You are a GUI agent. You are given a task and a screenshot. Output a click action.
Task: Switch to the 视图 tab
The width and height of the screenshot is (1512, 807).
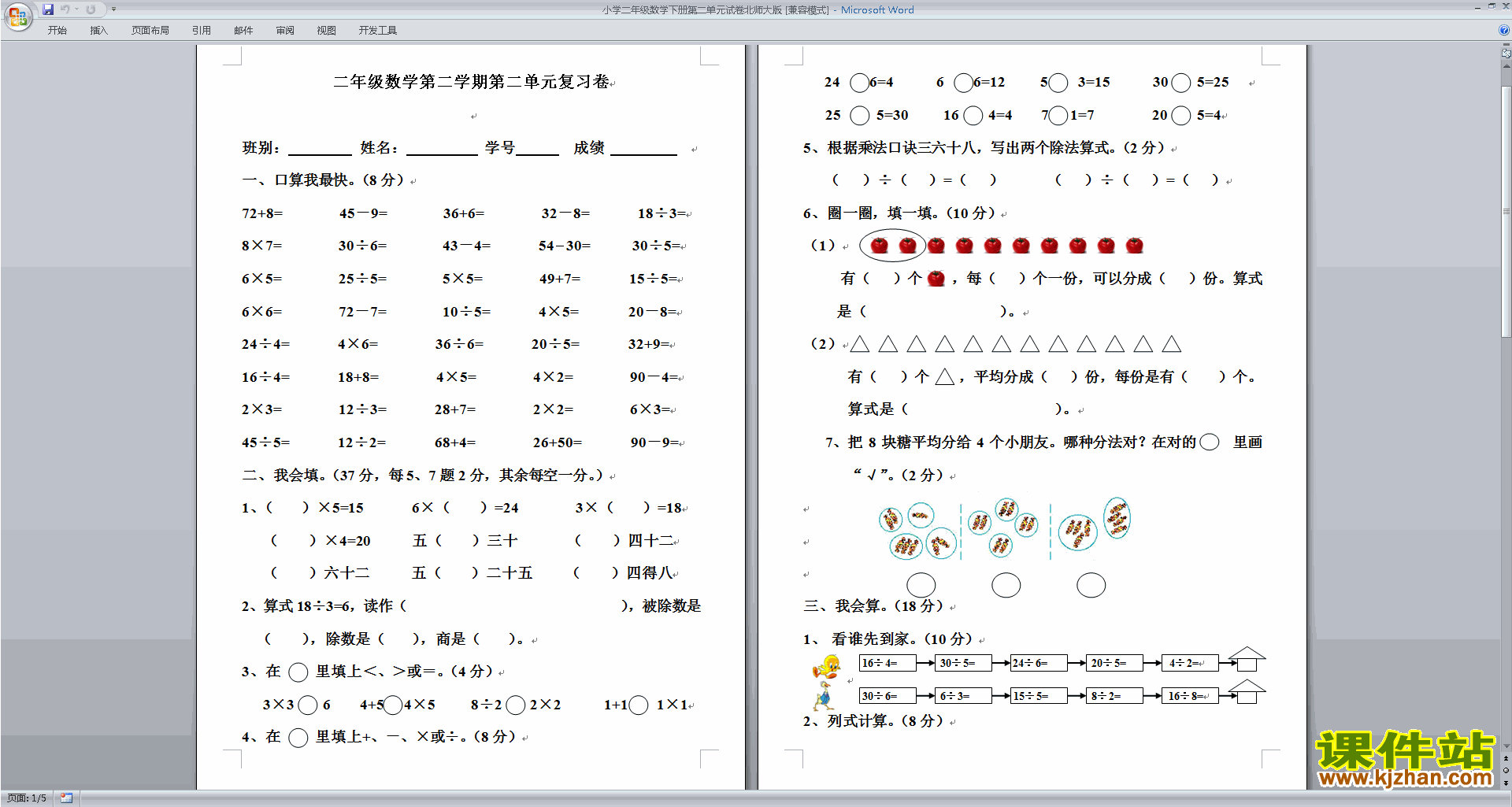pyautogui.click(x=327, y=31)
